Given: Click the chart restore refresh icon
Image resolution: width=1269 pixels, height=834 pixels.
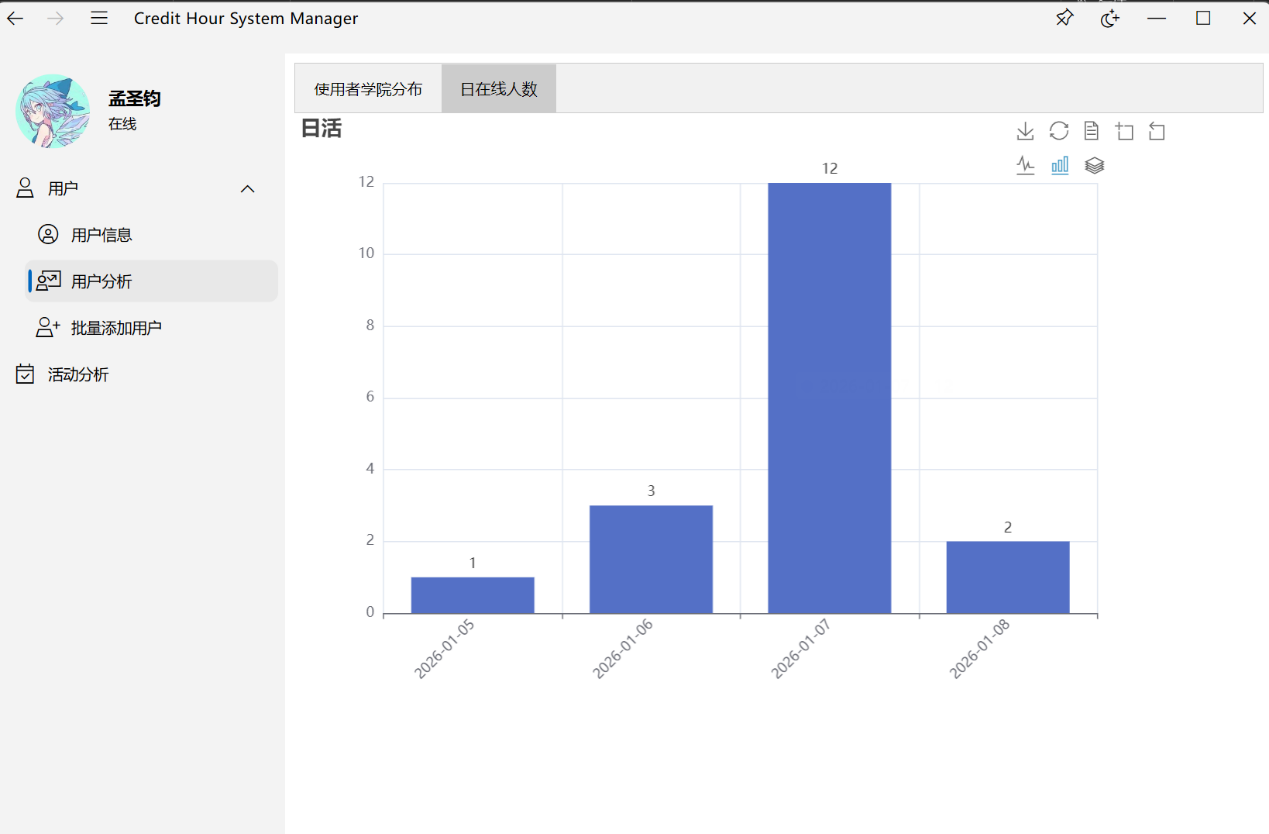Looking at the screenshot, I should point(1058,131).
